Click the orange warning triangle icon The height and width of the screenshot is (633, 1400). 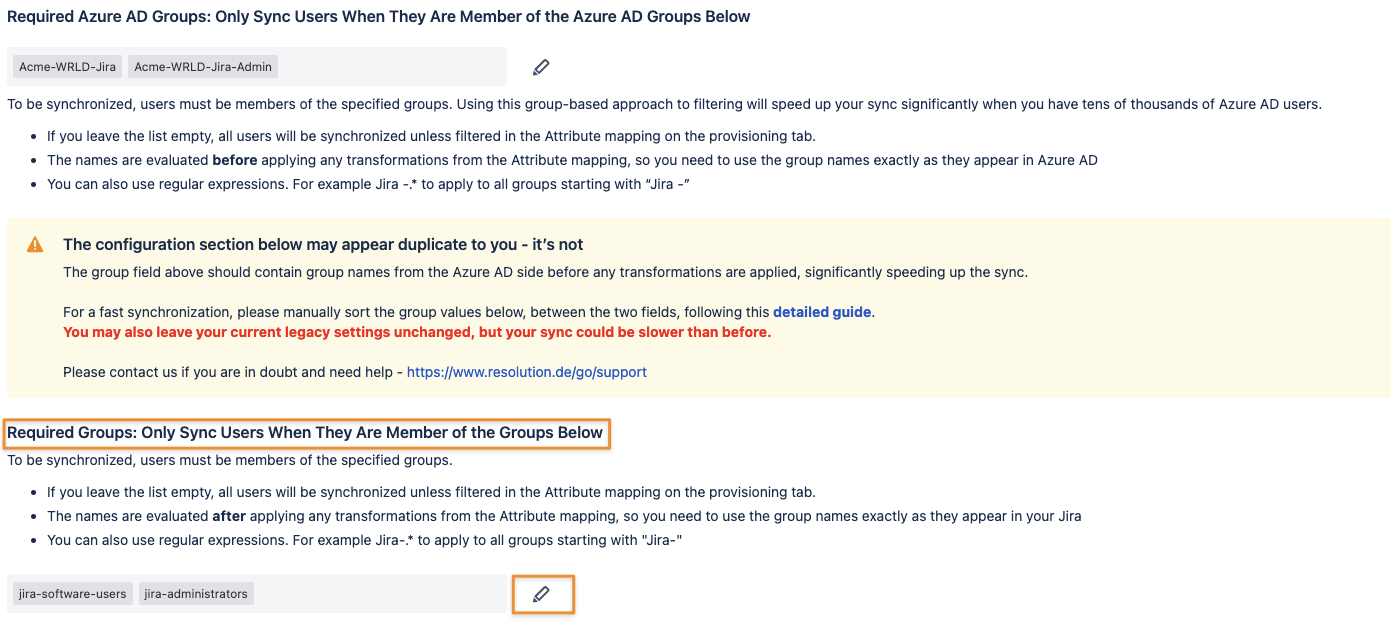(35, 245)
